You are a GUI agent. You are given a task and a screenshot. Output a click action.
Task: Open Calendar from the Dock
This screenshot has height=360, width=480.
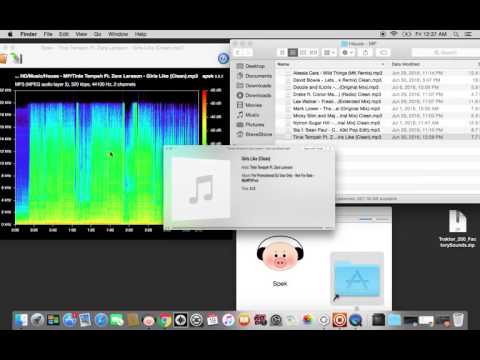(x=212, y=320)
